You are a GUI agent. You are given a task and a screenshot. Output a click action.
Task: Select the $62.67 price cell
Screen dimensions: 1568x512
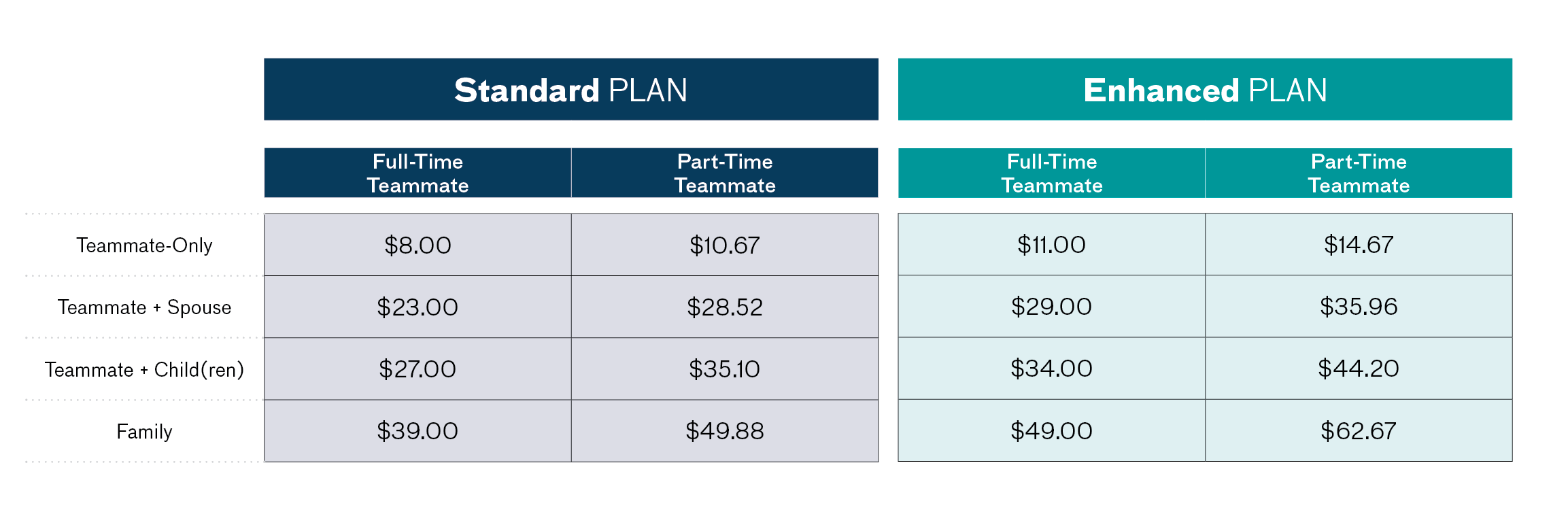pyautogui.click(x=1358, y=431)
